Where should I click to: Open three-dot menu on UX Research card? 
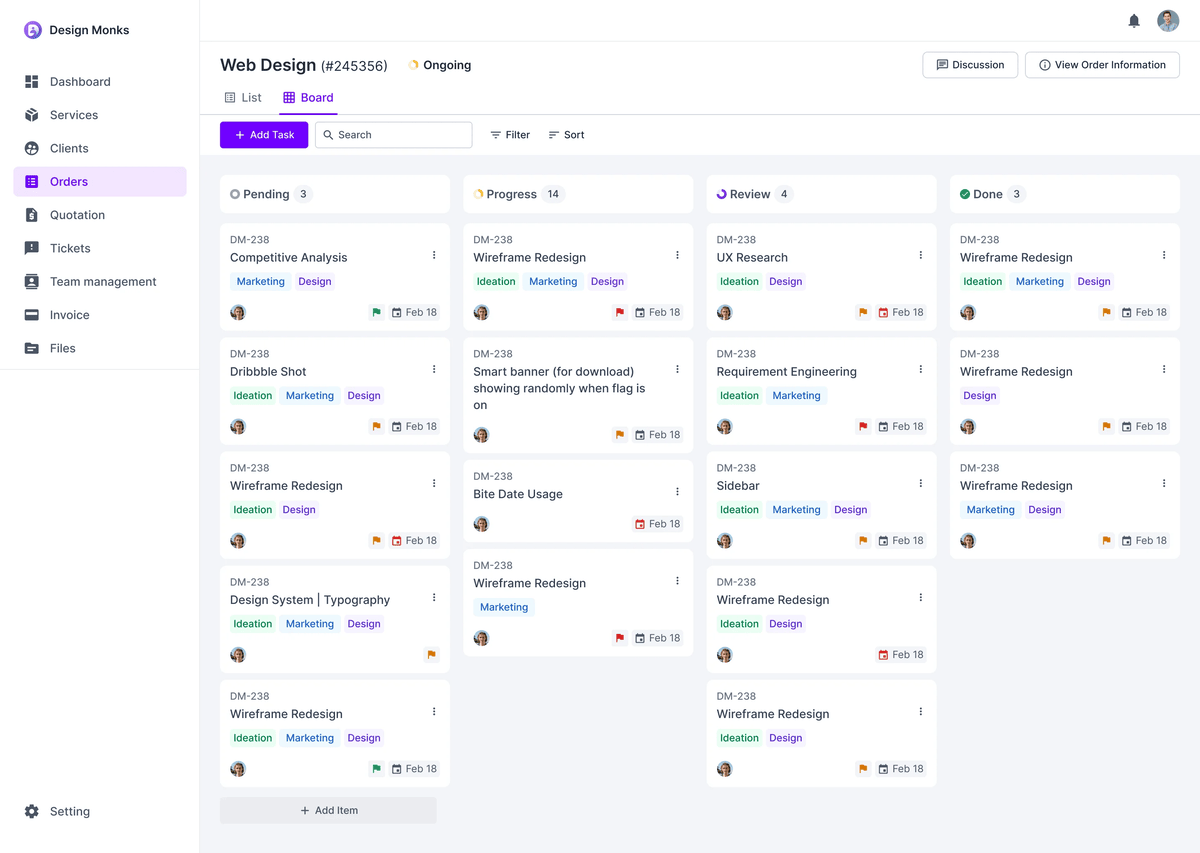coord(921,256)
